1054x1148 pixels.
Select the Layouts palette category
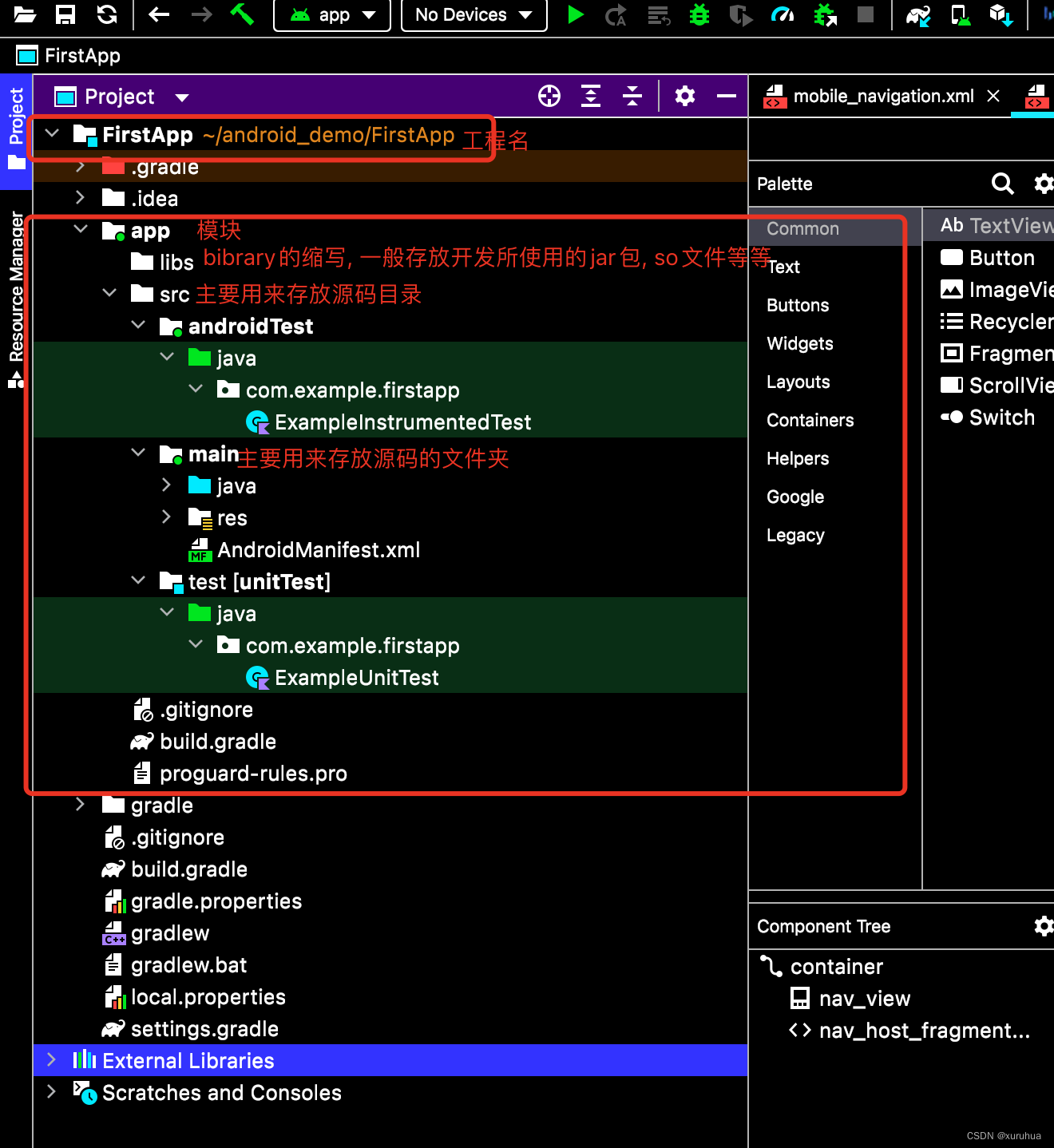(x=798, y=382)
